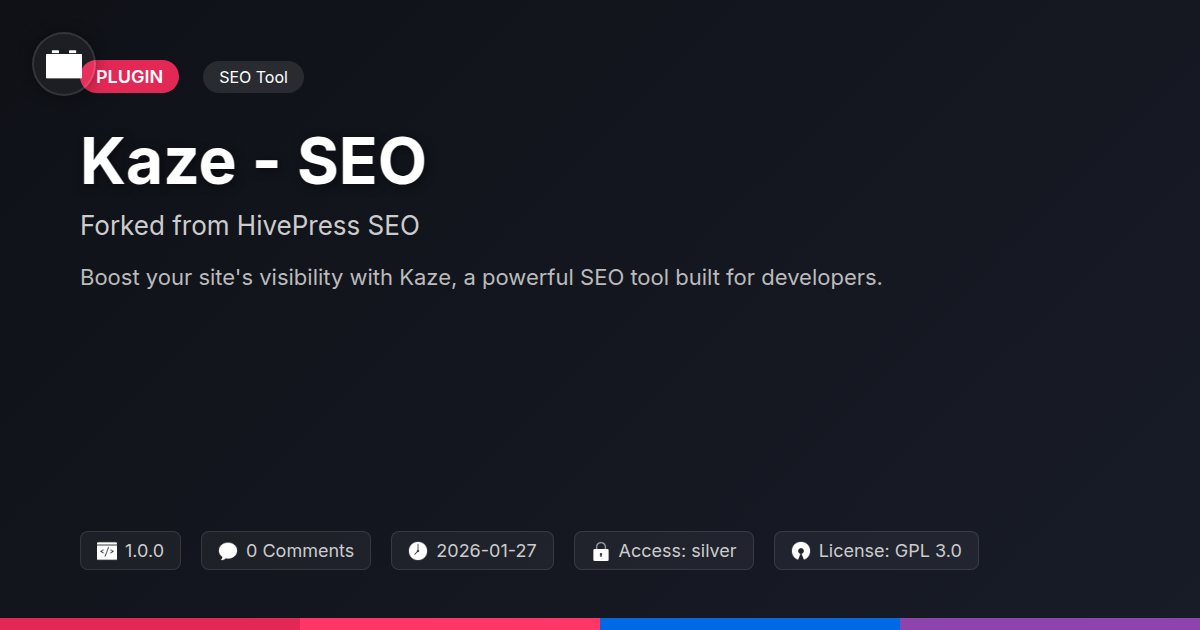This screenshot has height=630, width=1200.
Task: Open the 0 Comments link
Action: 286,551
